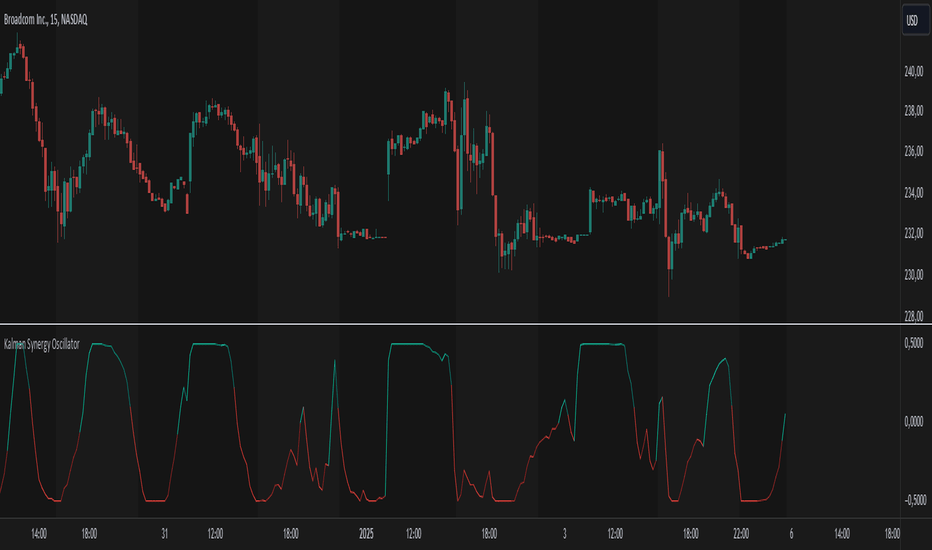Click the 2025 label on time axis
This screenshot has height=550, width=932.
(366, 533)
